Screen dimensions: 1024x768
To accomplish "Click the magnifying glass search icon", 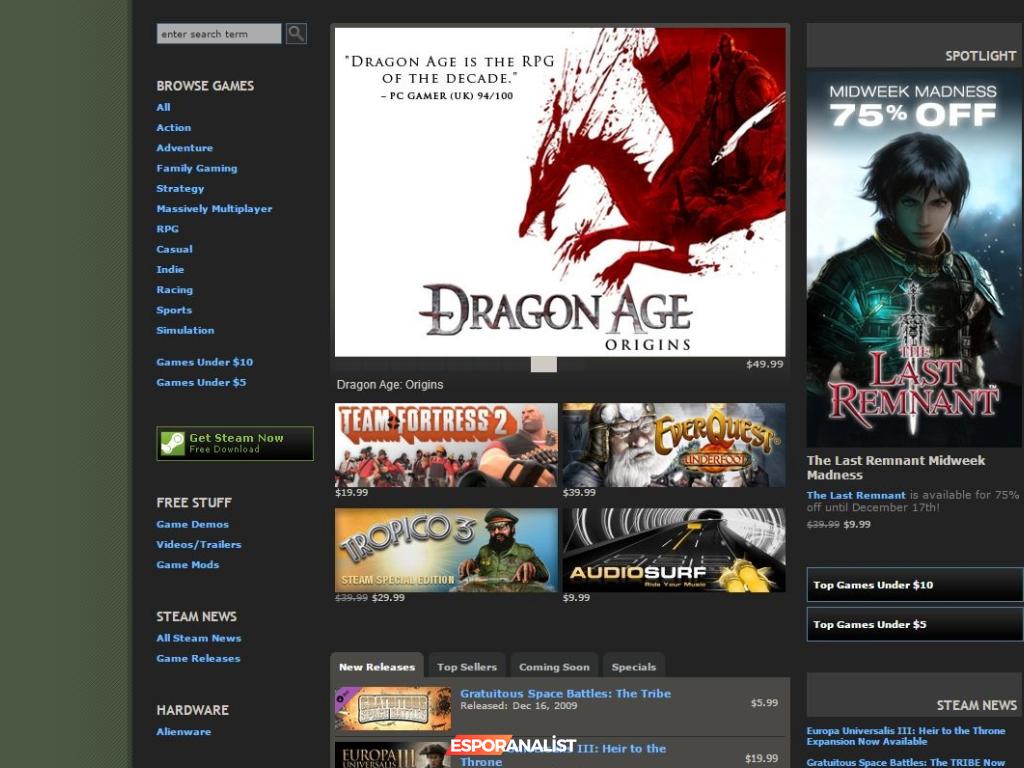I will pos(296,34).
